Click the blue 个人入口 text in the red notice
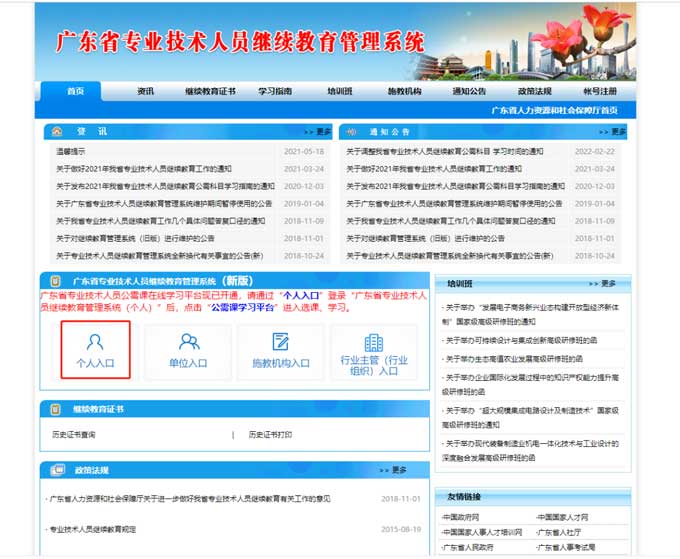Viewport: 680px width, 559px height. 301,295
